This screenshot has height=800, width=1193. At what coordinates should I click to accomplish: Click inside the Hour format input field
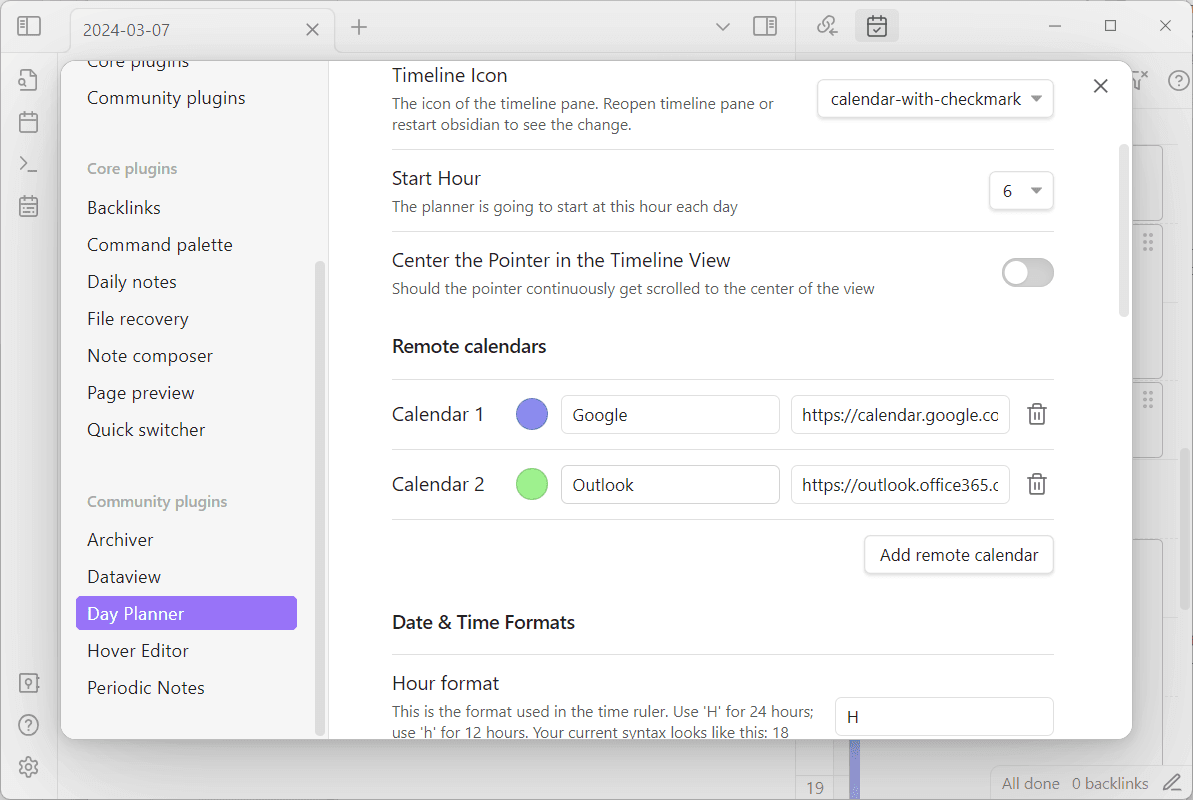[943, 716]
